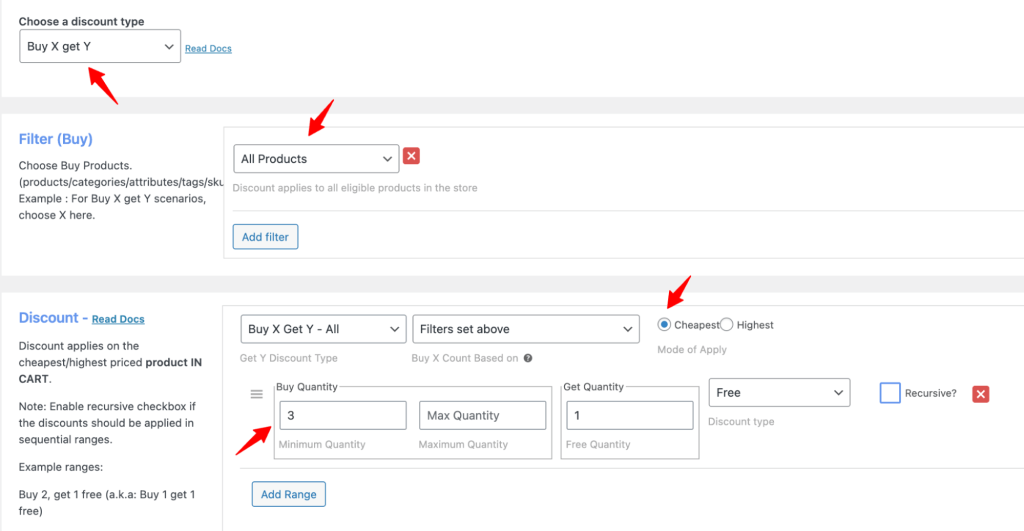
Task: Expand the Filters set above dropdown
Action: pos(526,329)
